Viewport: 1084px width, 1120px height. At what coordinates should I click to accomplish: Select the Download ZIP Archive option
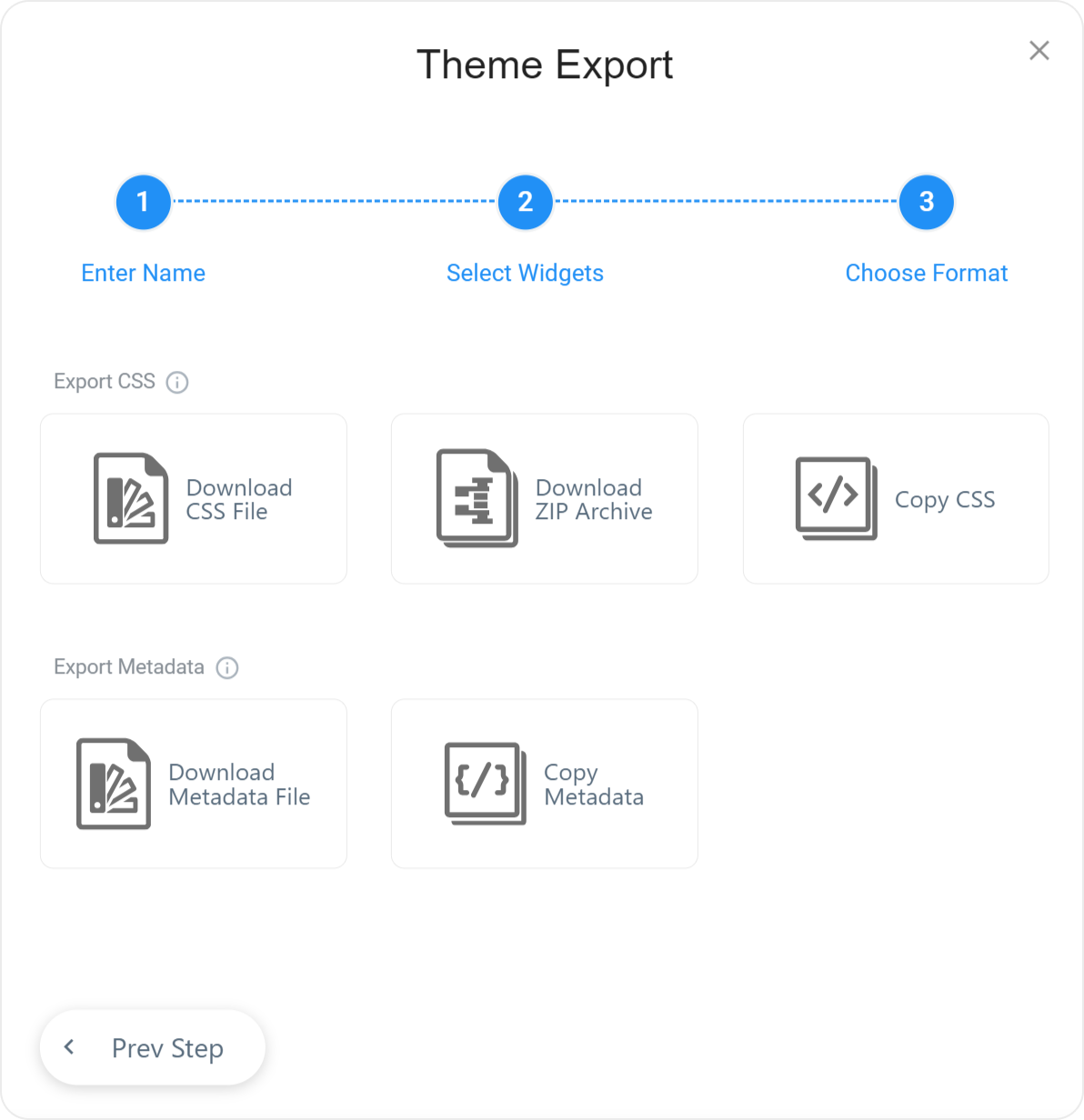543,498
